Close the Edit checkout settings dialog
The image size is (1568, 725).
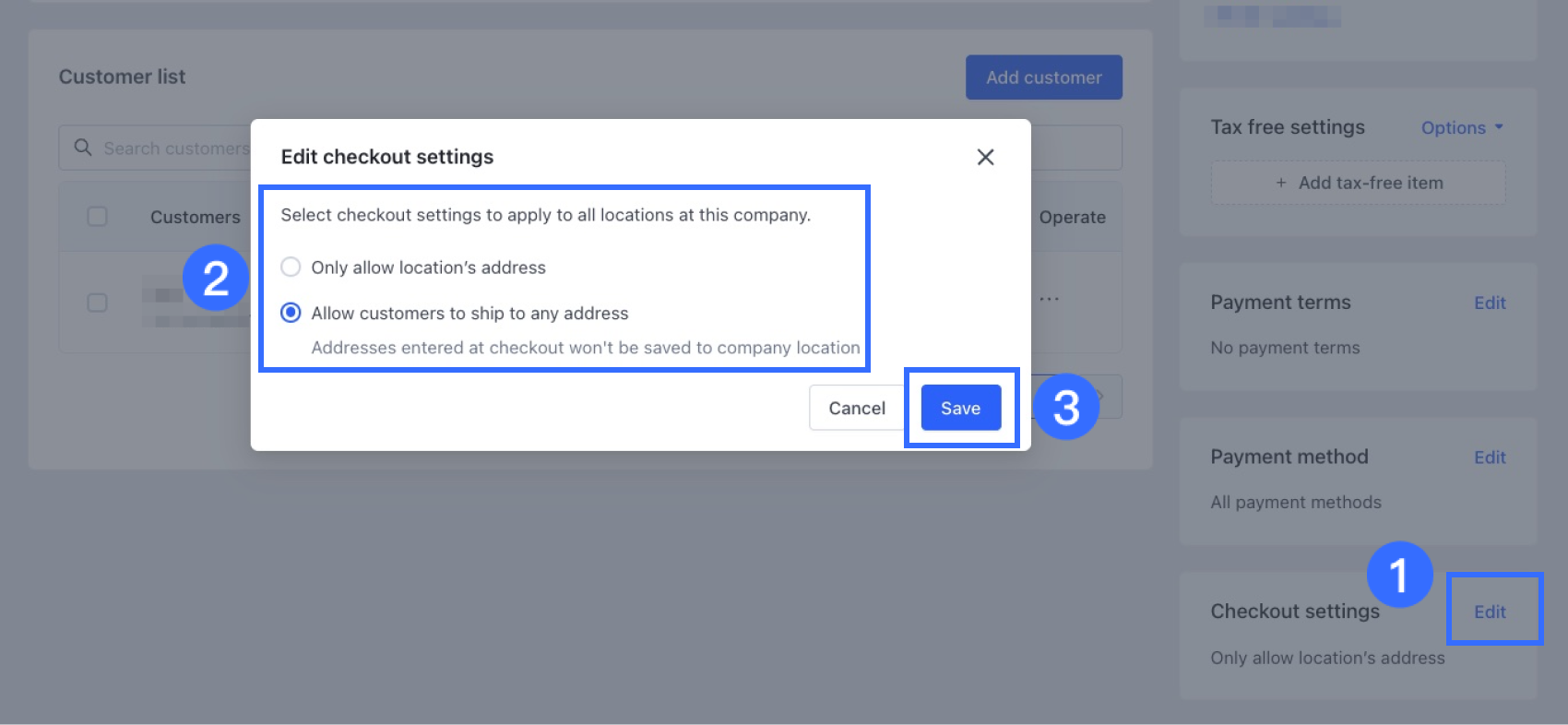pos(985,158)
